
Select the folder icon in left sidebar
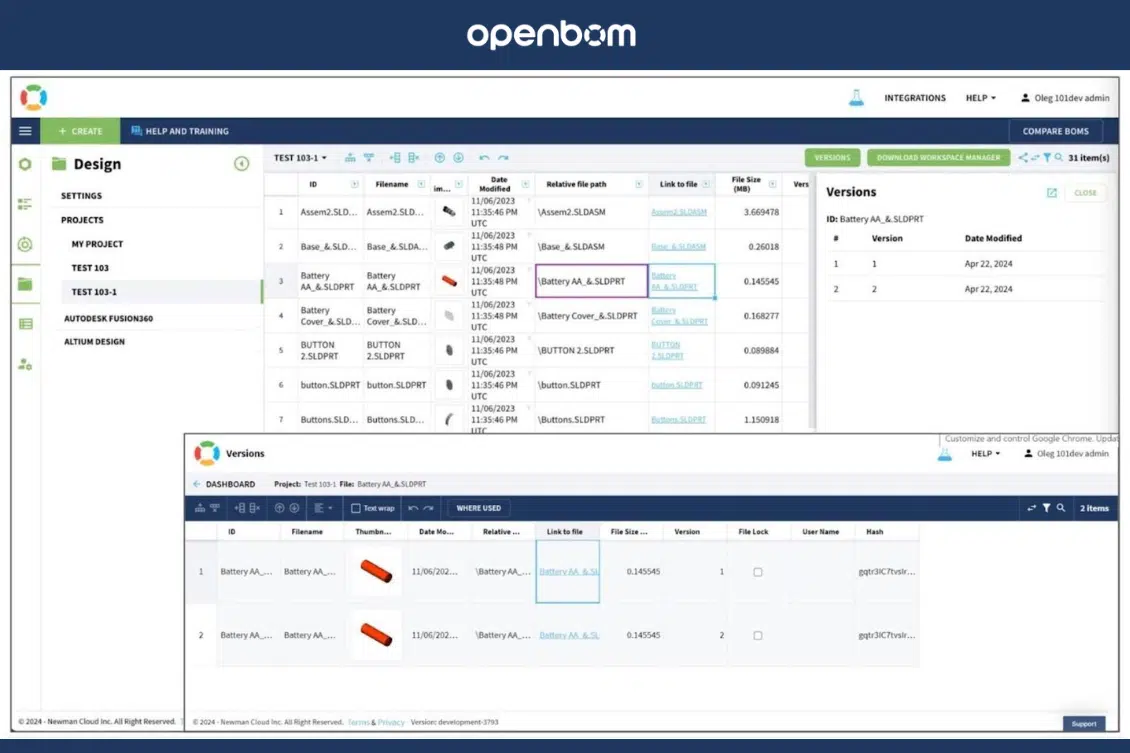pos(25,284)
